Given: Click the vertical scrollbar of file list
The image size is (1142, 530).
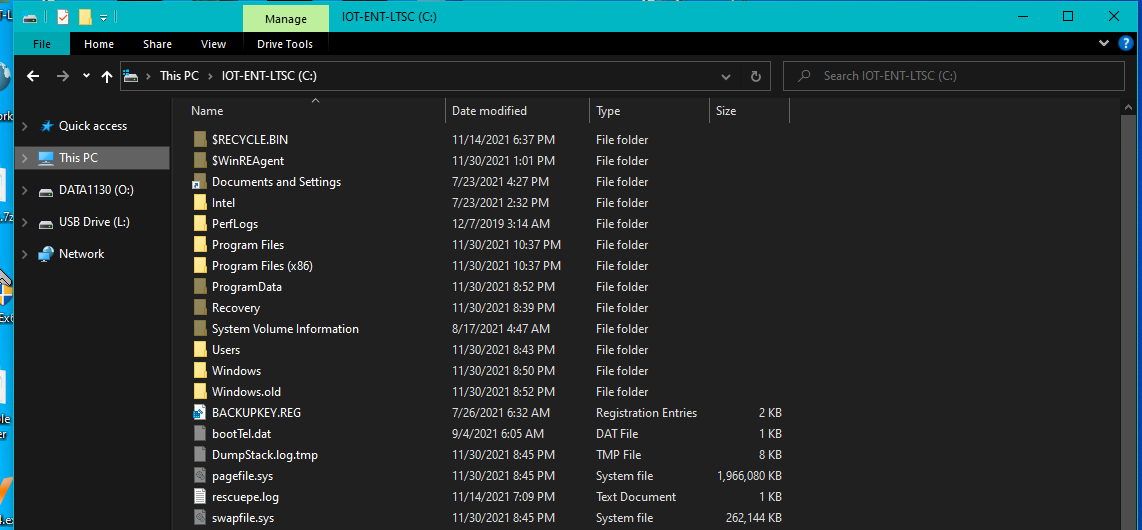Looking at the screenshot, I should point(1130,320).
